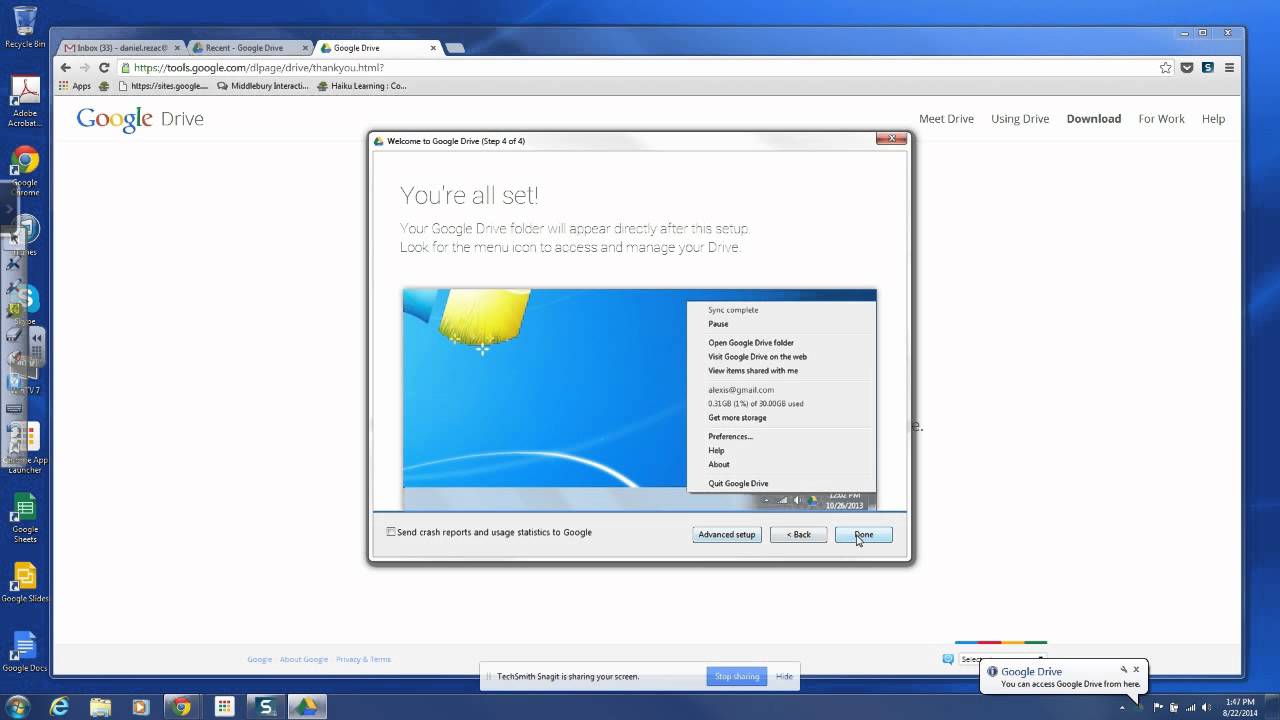Click the Back button in setup dialog
The width and height of the screenshot is (1280, 720).
click(x=798, y=534)
